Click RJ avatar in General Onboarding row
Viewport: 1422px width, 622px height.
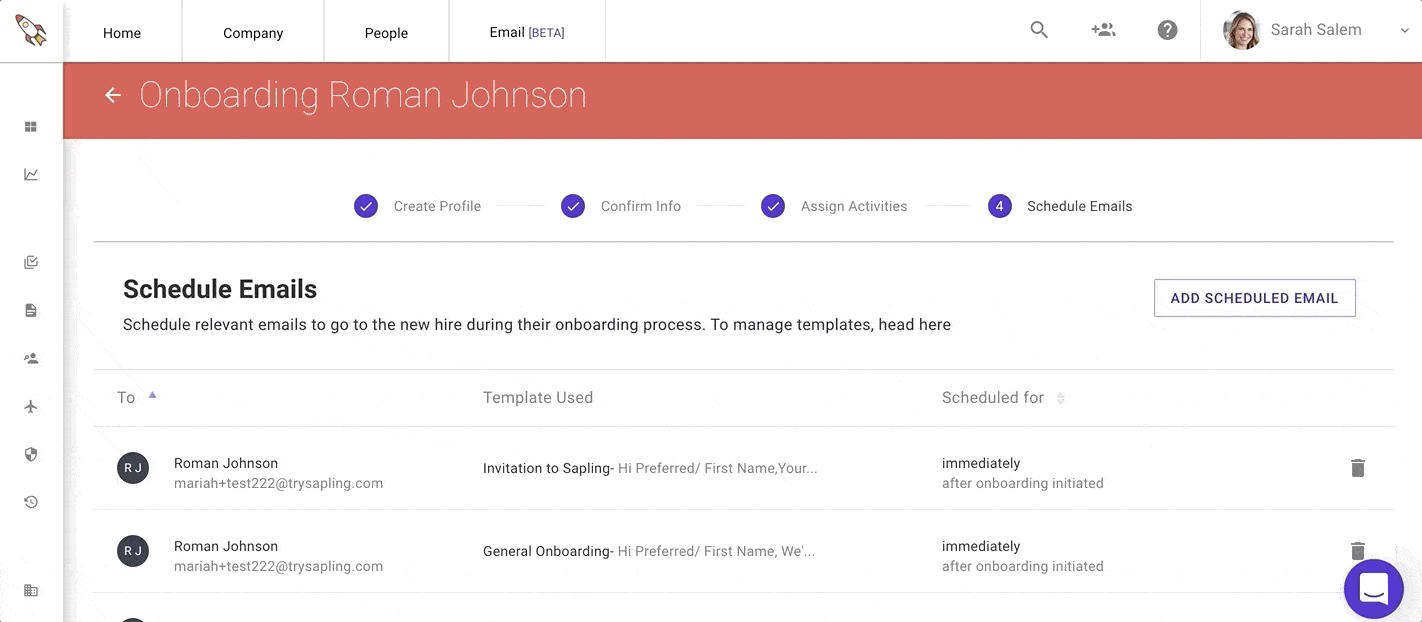[x=133, y=551]
